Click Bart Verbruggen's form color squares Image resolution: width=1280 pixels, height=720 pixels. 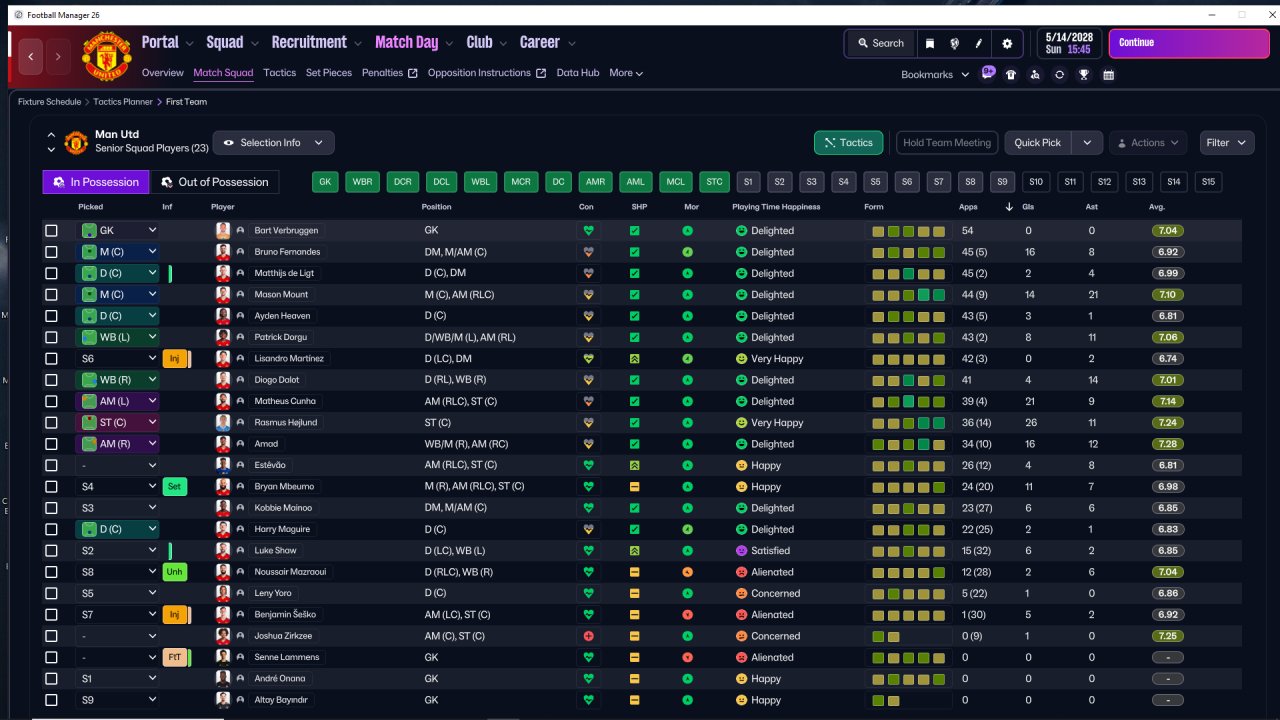click(x=908, y=231)
